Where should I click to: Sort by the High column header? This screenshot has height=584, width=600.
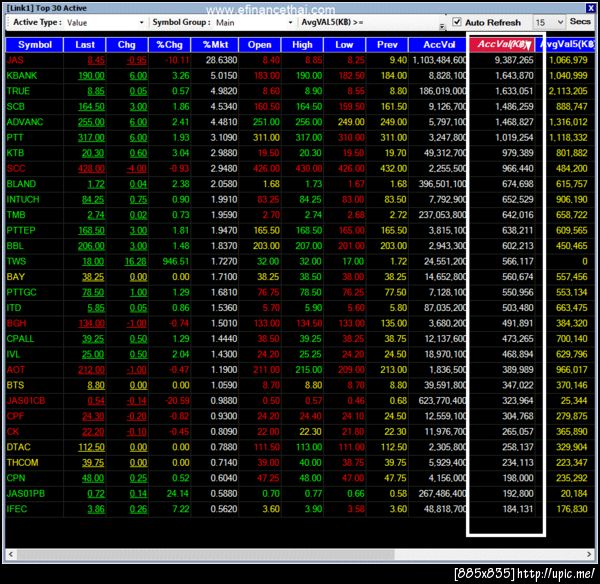302,45
